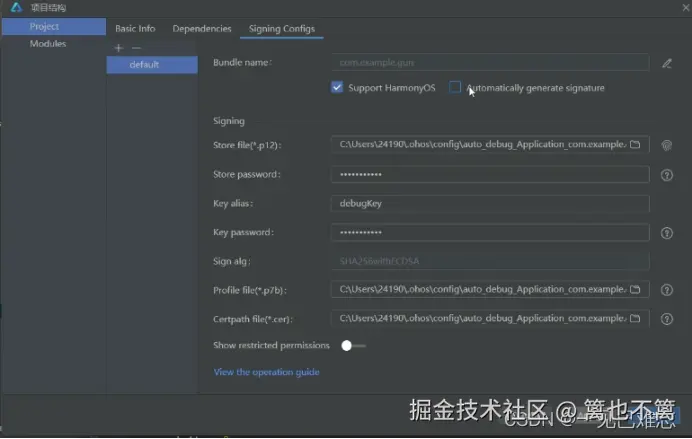Browse for the Certpath file (*.cer) folder icon
This screenshot has height=439, width=692.
click(x=635, y=318)
